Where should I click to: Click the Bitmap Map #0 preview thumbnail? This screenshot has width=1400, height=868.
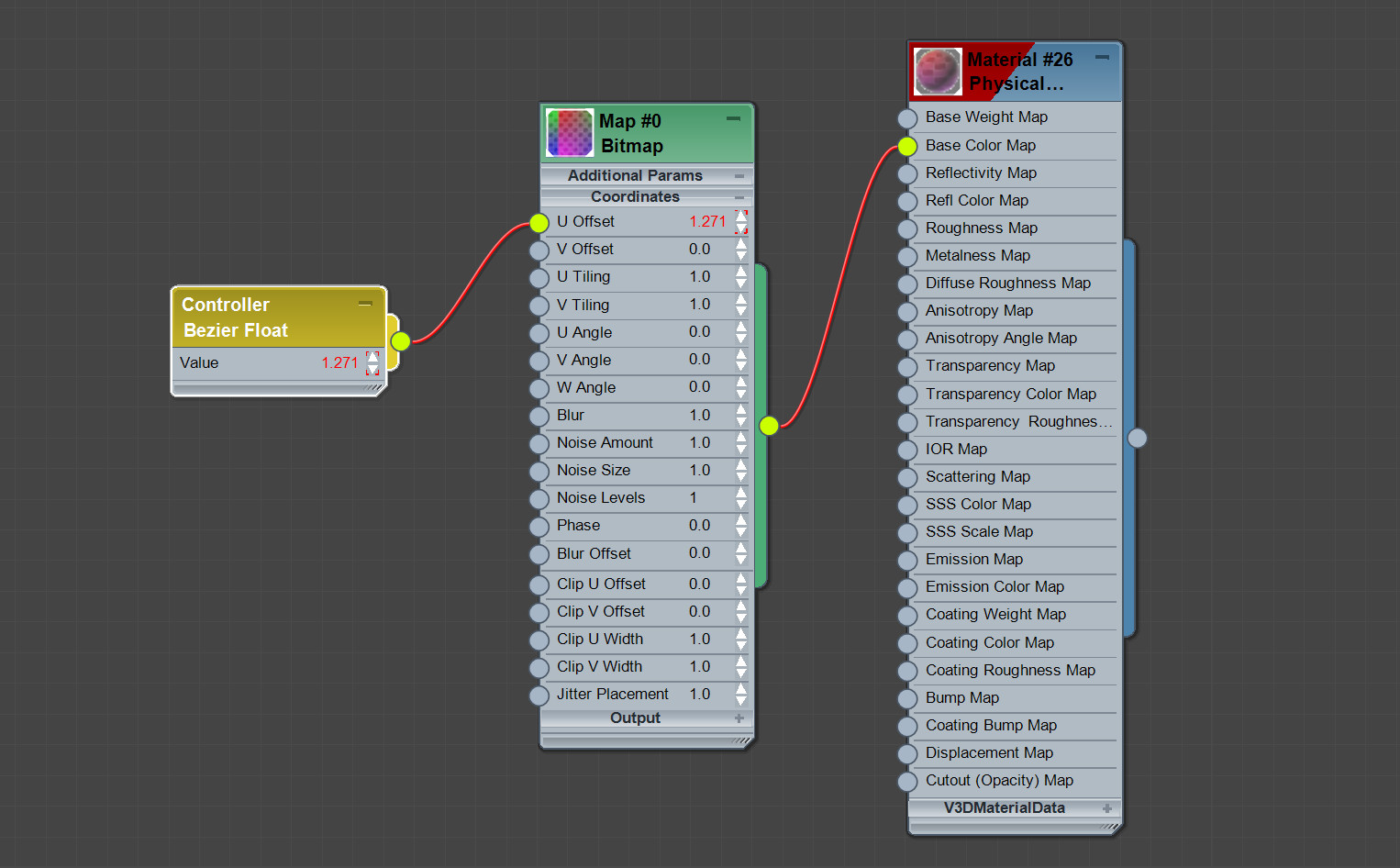click(x=570, y=133)
